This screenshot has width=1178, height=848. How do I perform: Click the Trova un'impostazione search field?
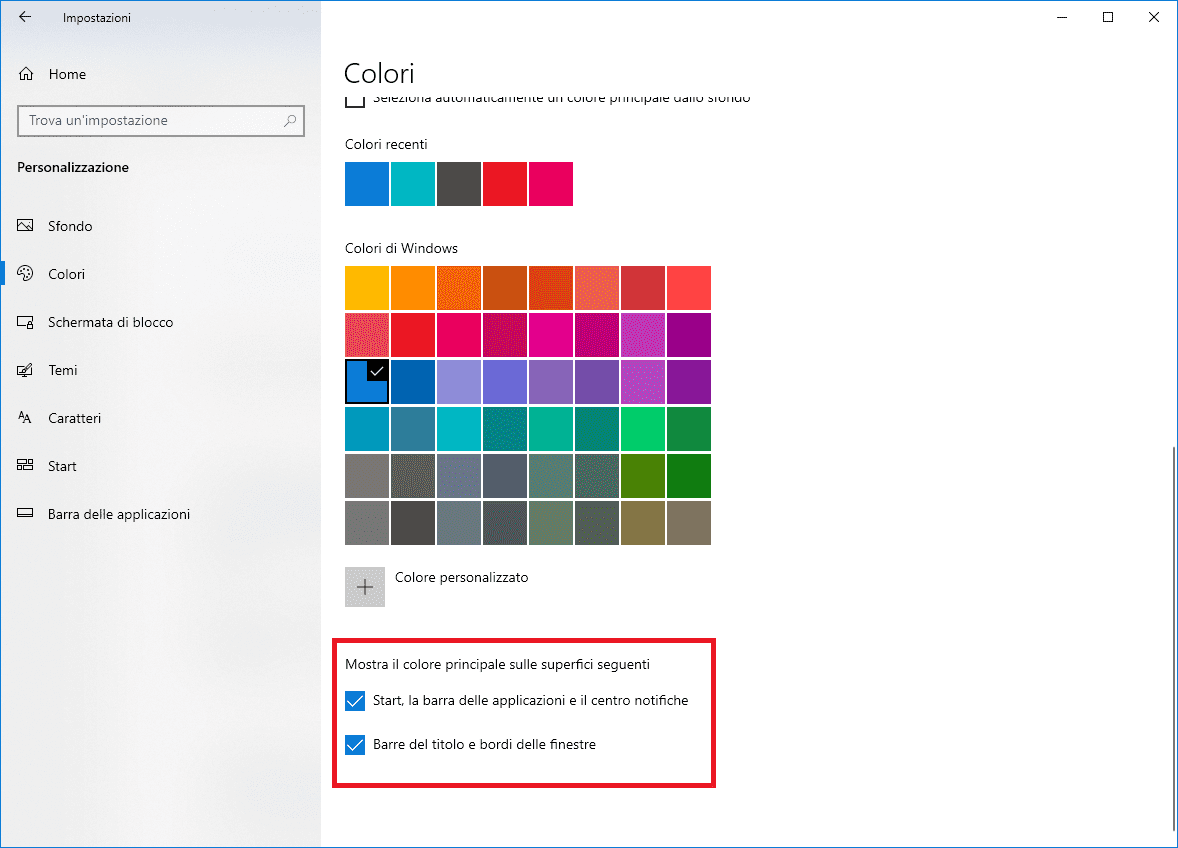click(150, 120)
